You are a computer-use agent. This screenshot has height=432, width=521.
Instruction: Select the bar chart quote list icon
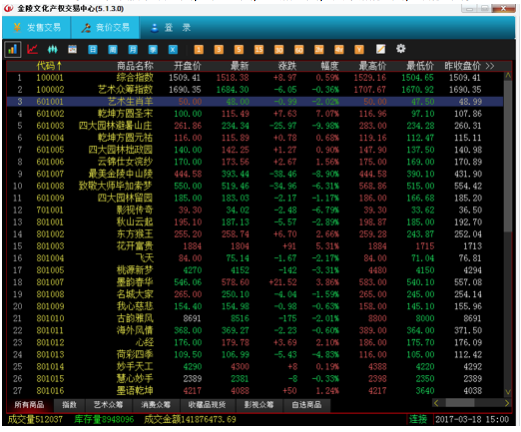point(13,50)
